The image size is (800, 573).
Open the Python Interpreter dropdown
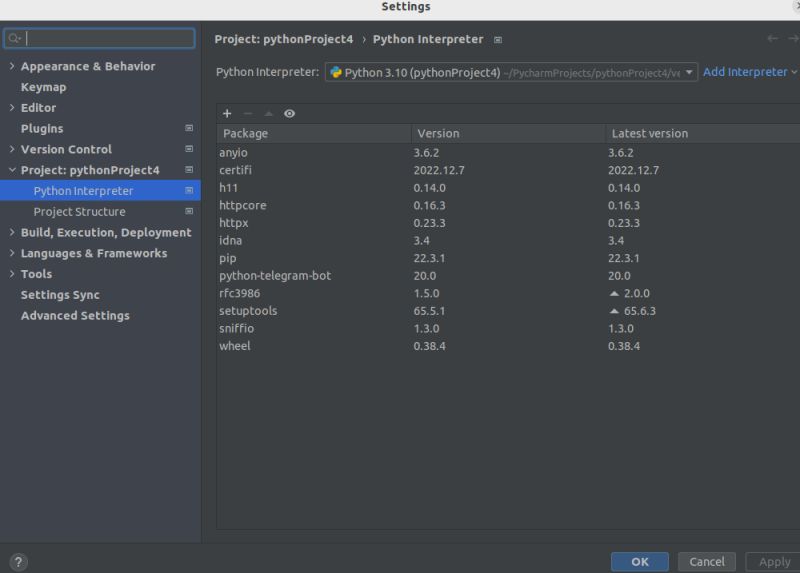point(511,72)
